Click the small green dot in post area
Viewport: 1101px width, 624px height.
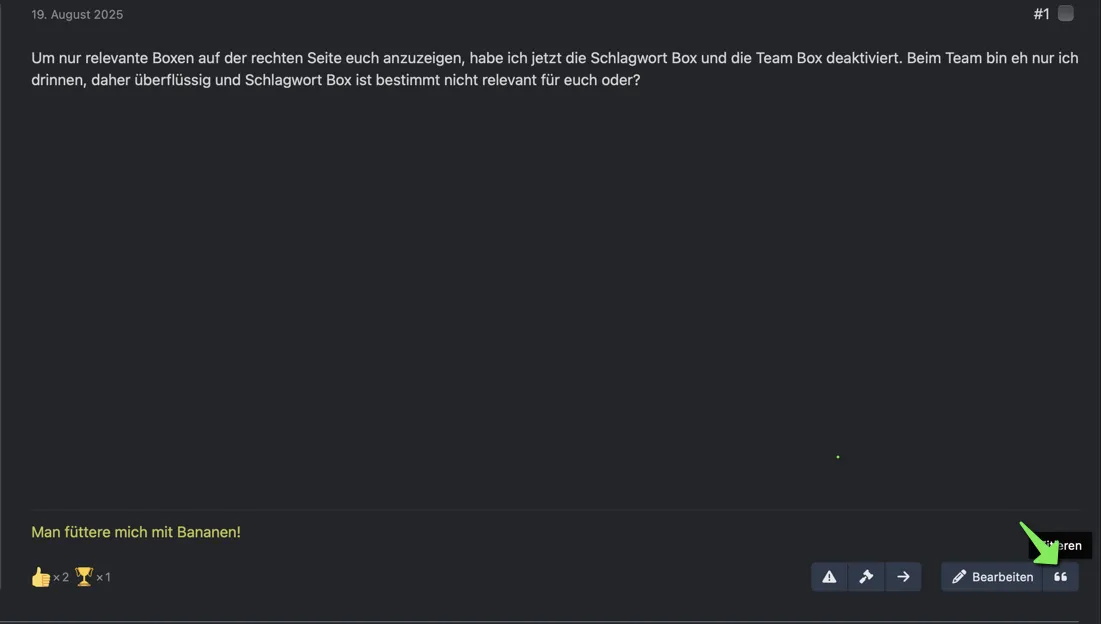pyautogui.click(x=838, y=457)
